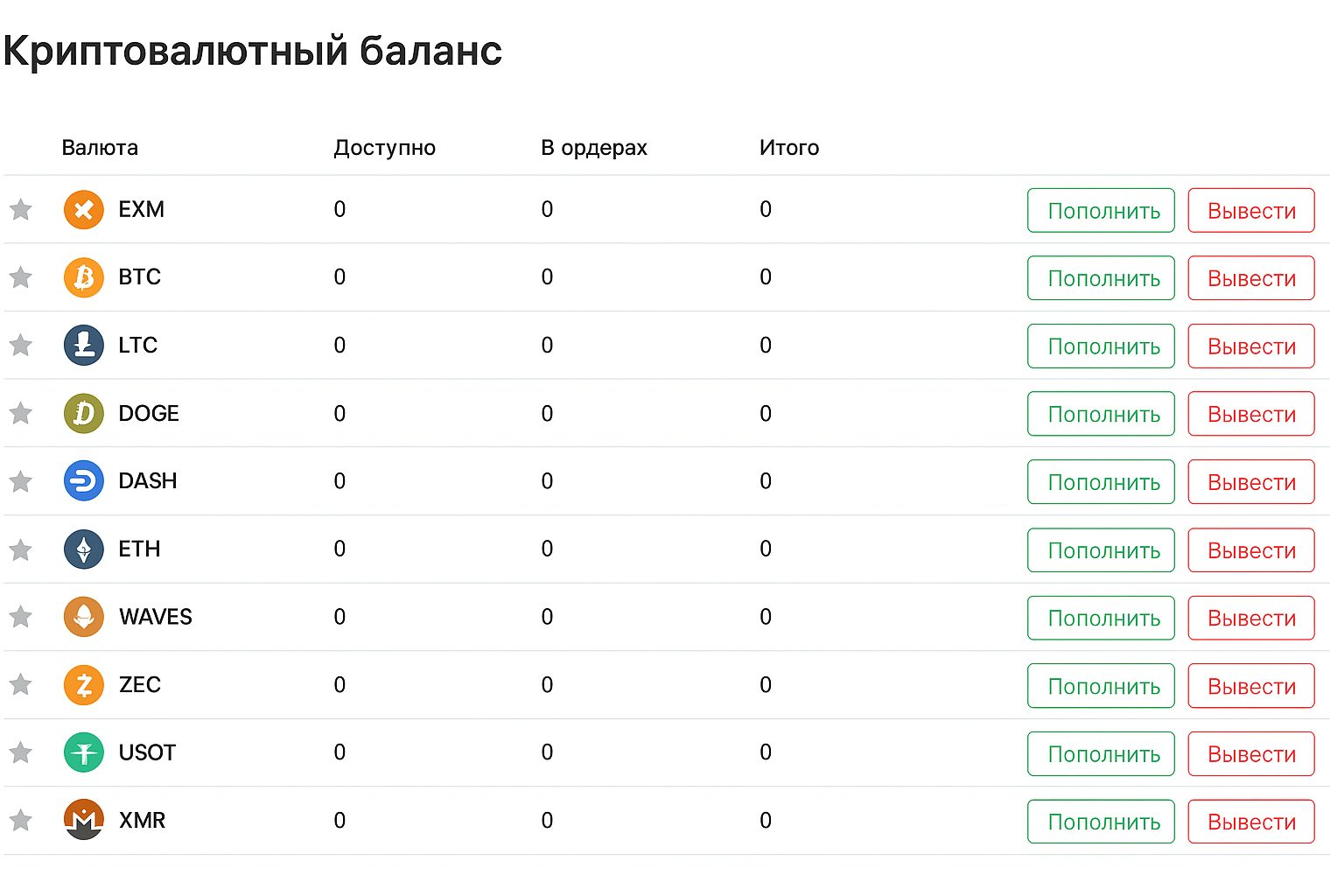Mark ETH as favorite with the star
This screenshot has height=896, width=1344.
[x=20, y=549]
